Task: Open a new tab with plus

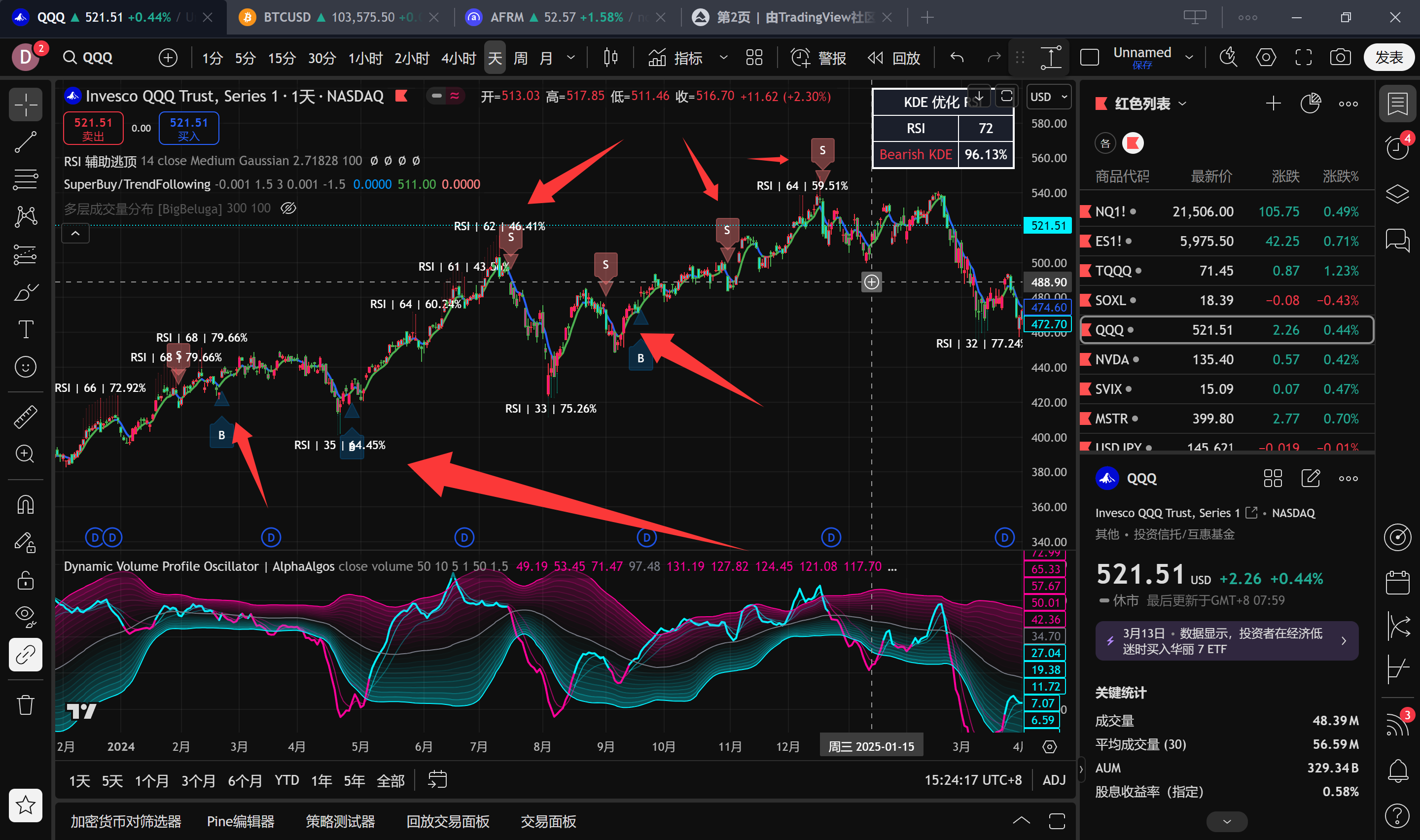Action: coord(927,18)
